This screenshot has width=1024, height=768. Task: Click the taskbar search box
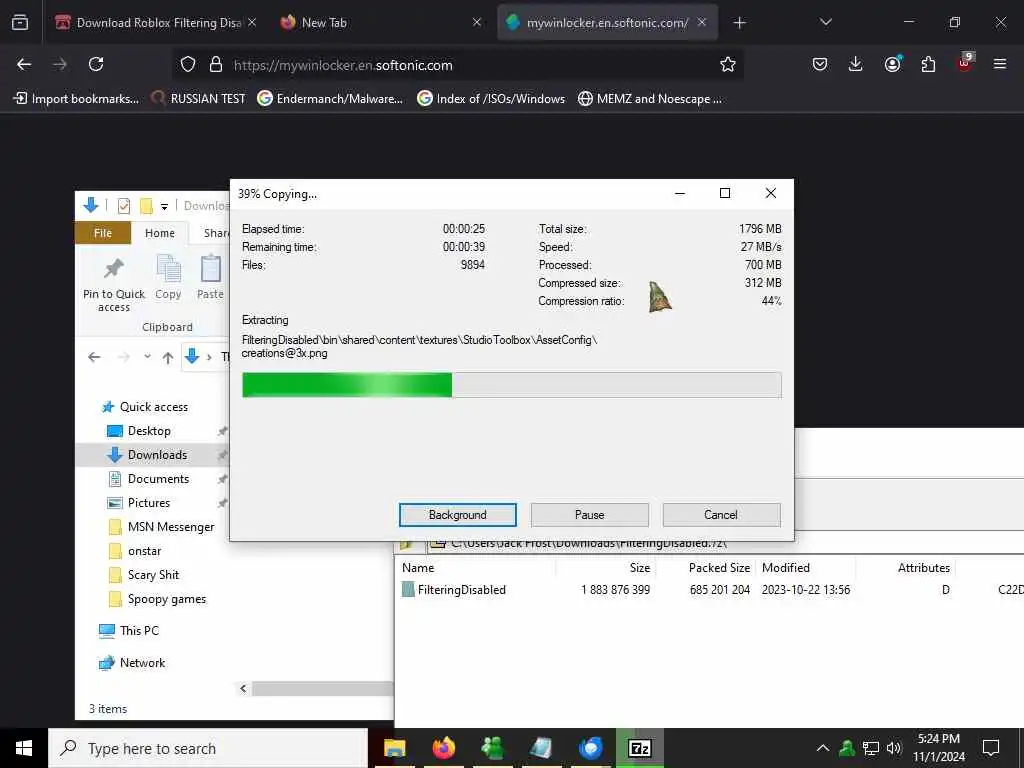[x=208, y=748]
